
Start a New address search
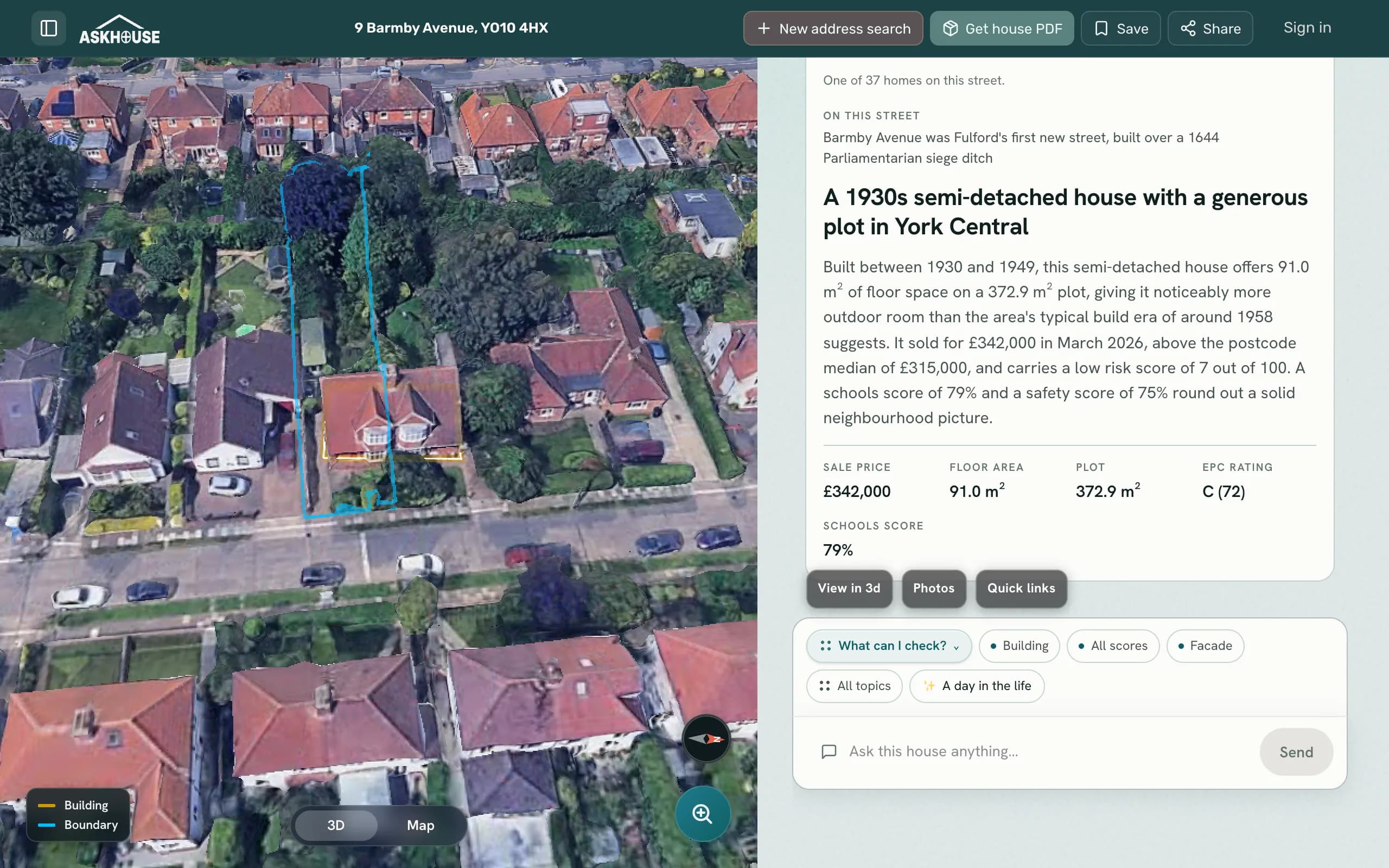click(833, 28)
